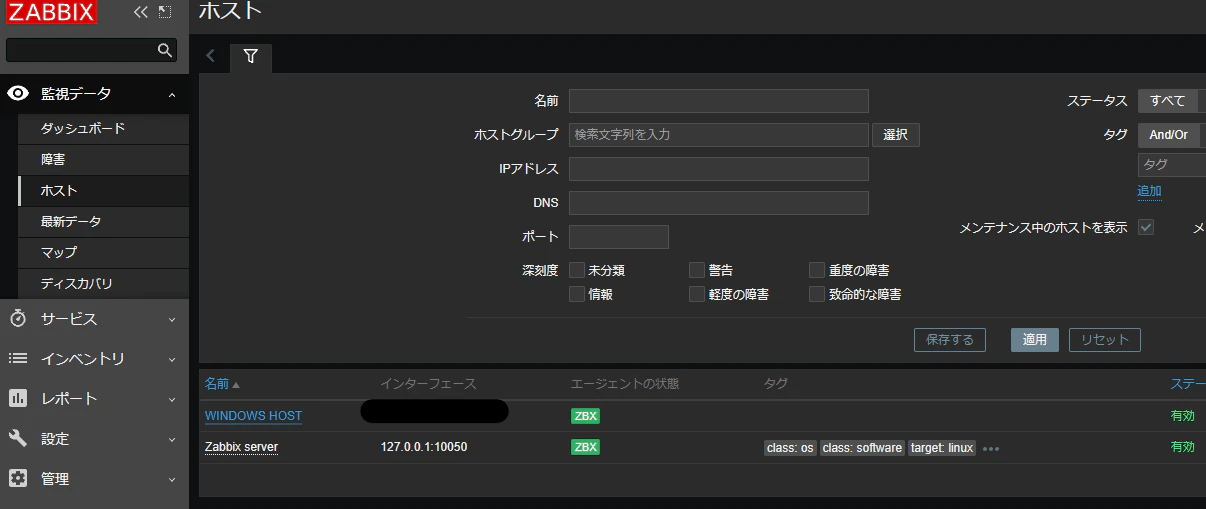Expand the インベントリ menu chevron
The height and width of the screenshot is (509, 1206).
(x=172, y=359)
